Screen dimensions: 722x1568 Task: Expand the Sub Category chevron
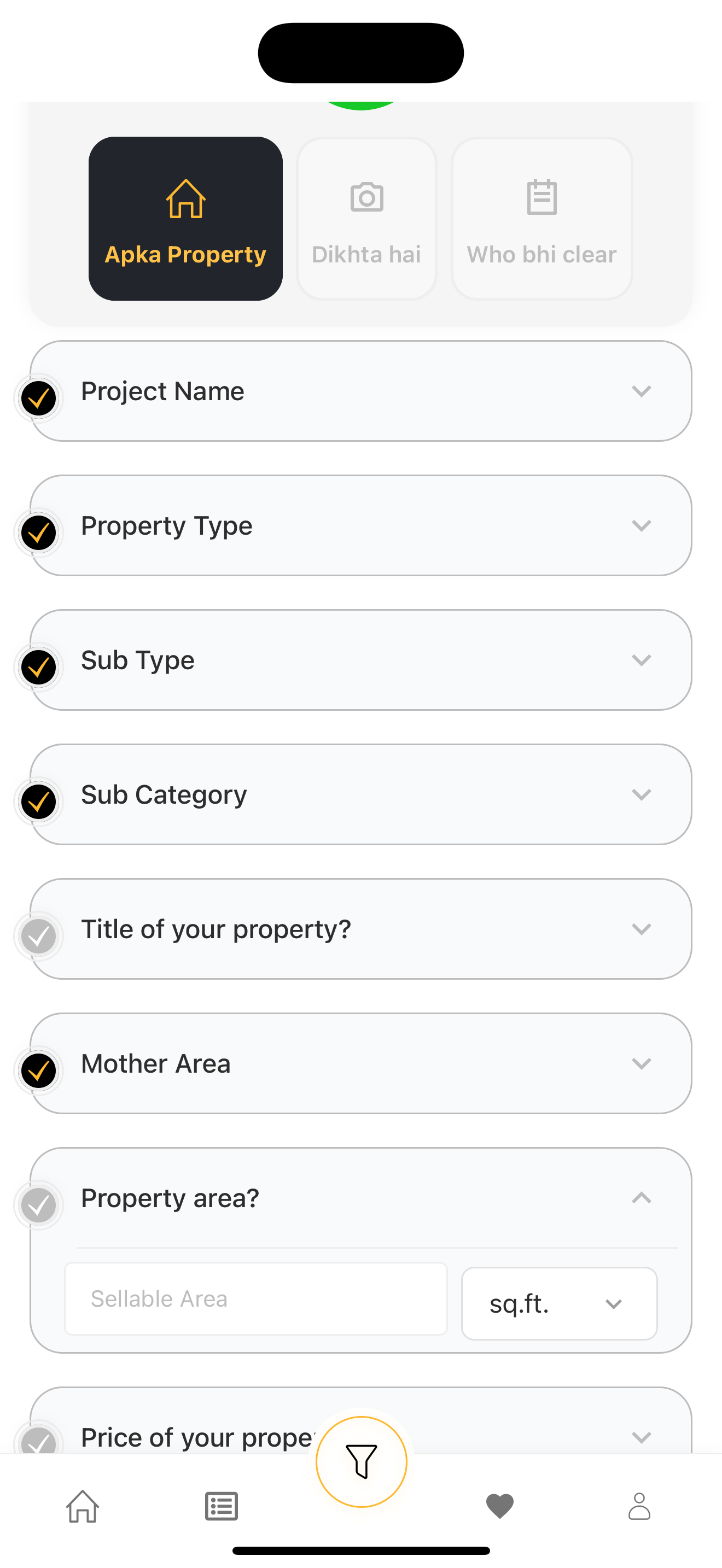[x=641, y=795]
